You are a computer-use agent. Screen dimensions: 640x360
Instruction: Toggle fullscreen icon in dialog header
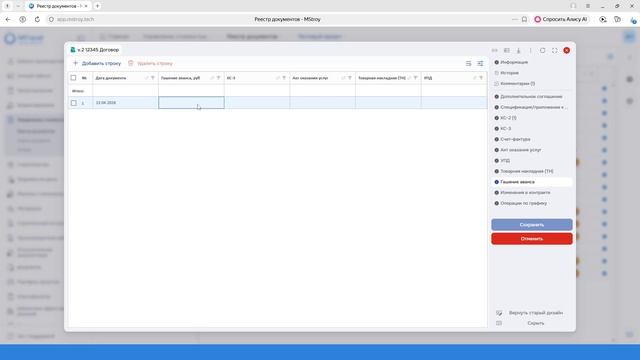tap(554, 50)
